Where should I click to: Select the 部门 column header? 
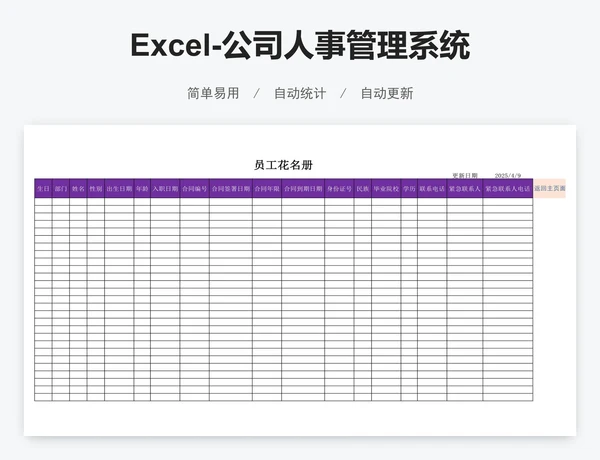[x=61, y=188]
